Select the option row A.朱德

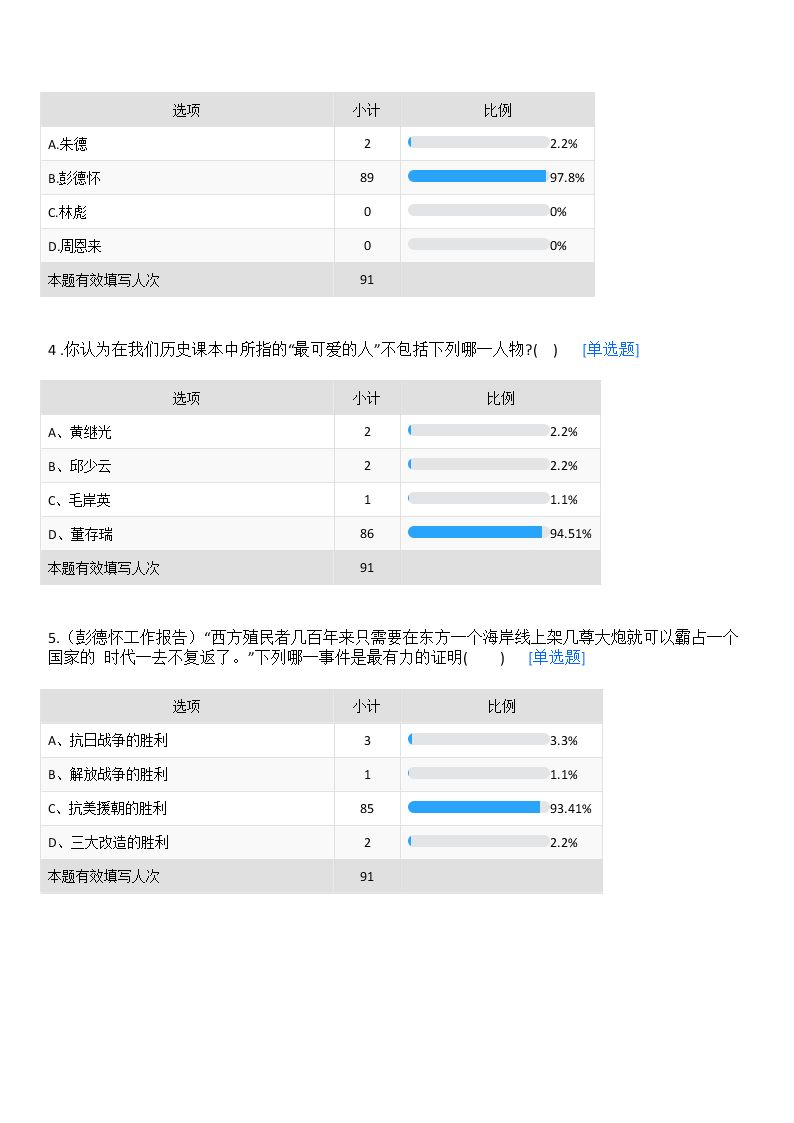point(317,144)
